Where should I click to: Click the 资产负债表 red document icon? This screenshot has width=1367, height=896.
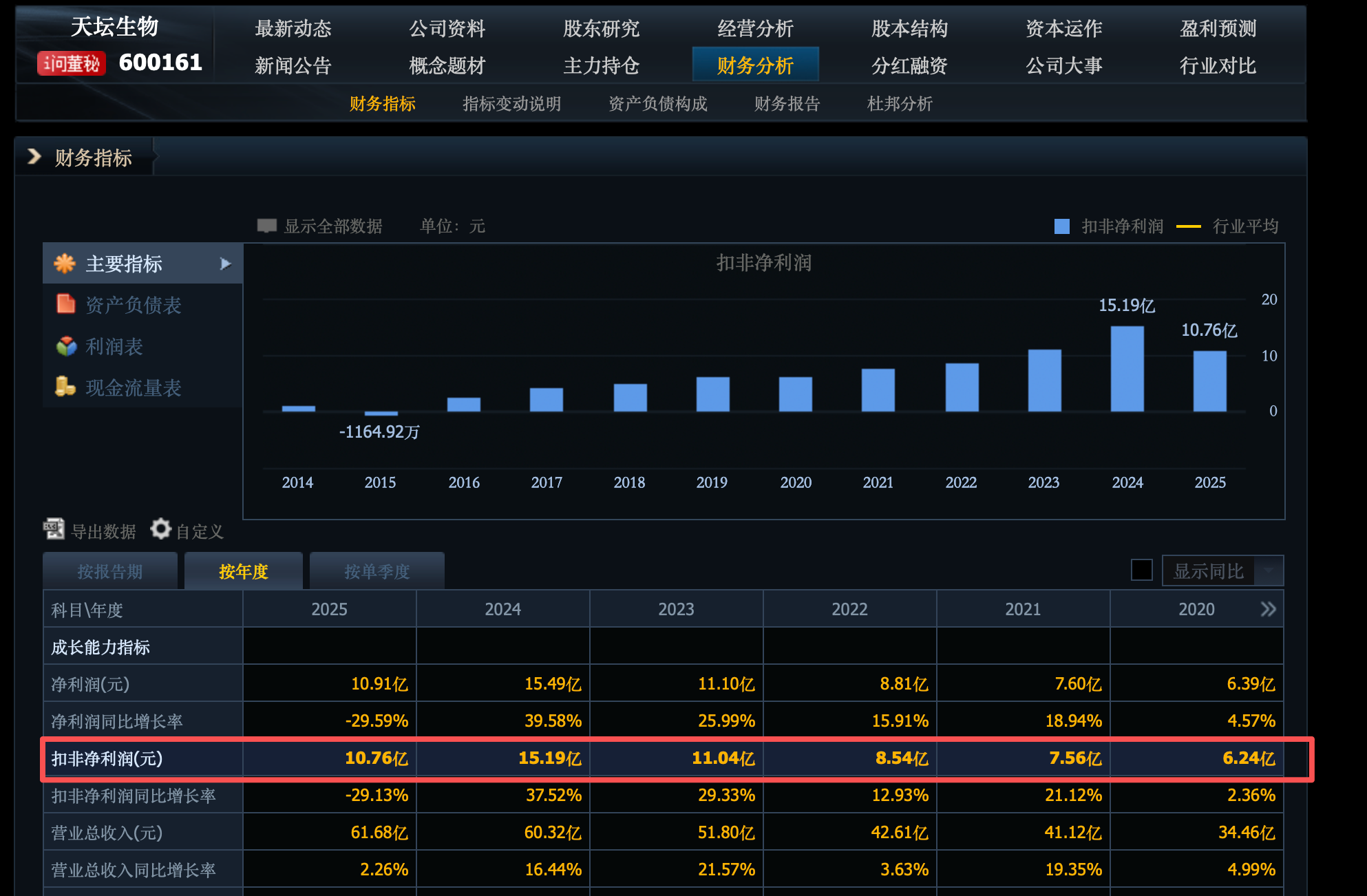[x=65, y=304]
